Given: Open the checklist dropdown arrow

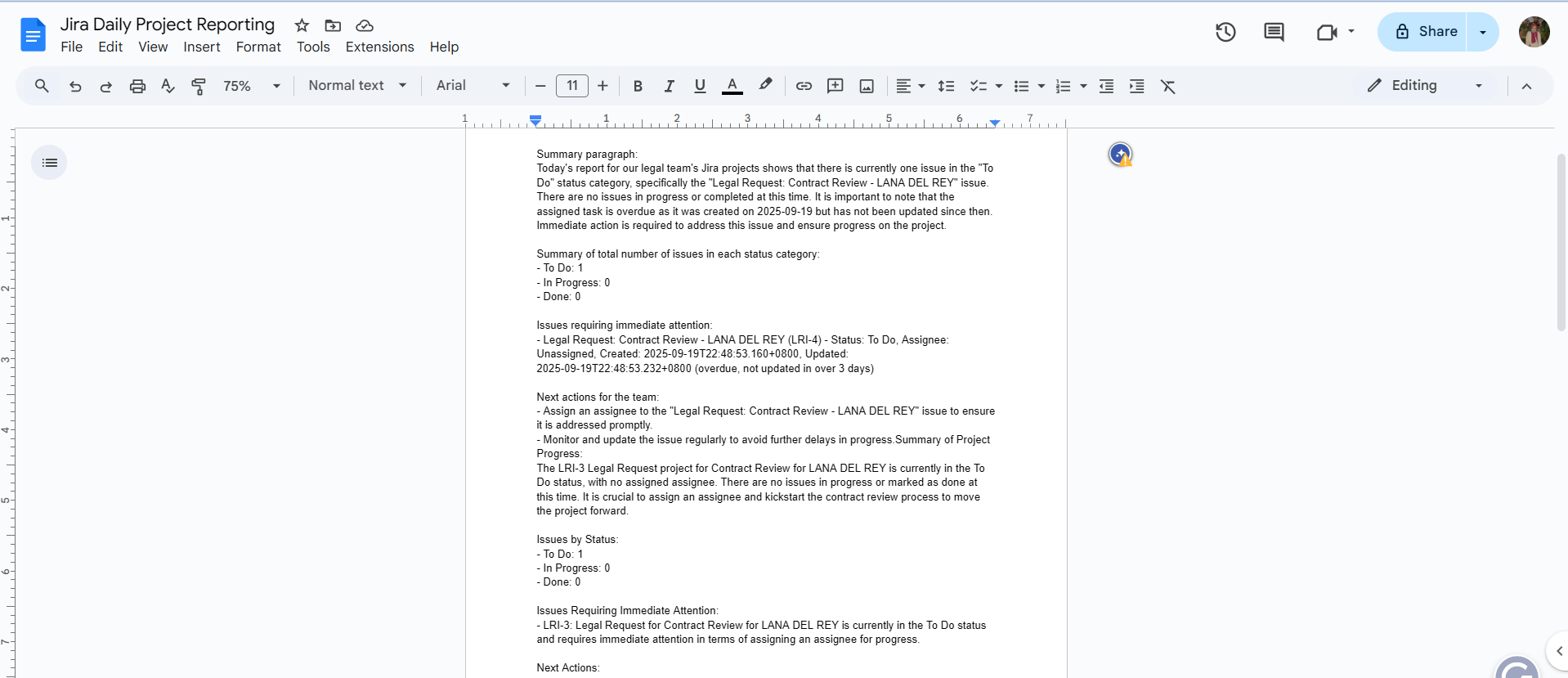Looking at the screenshot, I should 999,86.
